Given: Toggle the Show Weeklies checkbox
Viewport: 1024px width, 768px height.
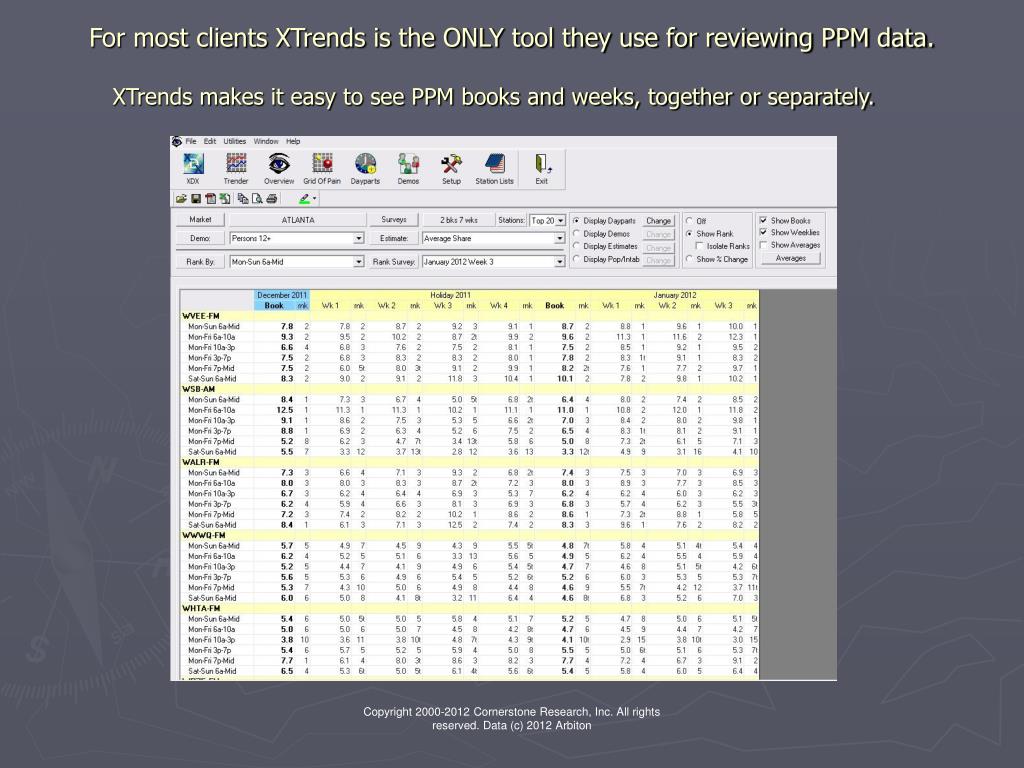Looking at the screenshot, I should 763,232.
